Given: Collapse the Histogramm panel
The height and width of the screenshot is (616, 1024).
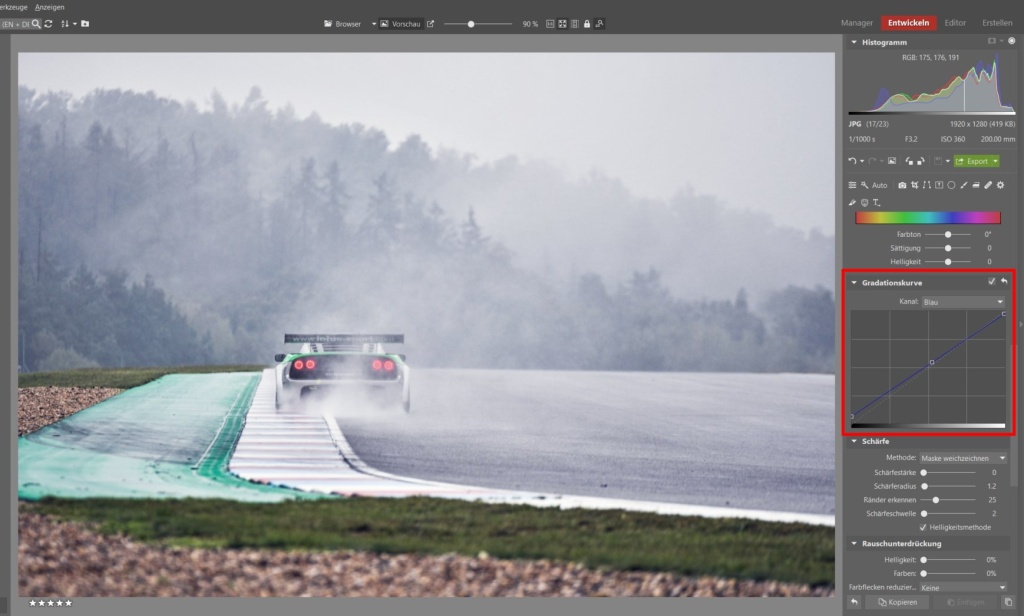Looking at the screenshot, I should [854, 42].
